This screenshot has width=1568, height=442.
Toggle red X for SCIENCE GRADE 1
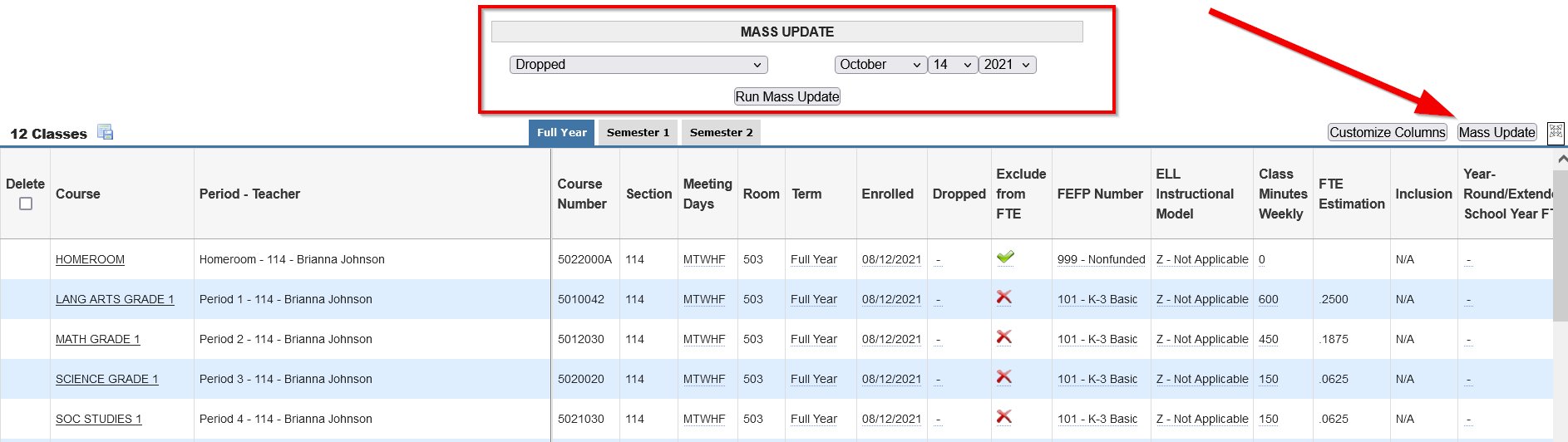(x=1004, y=377)
